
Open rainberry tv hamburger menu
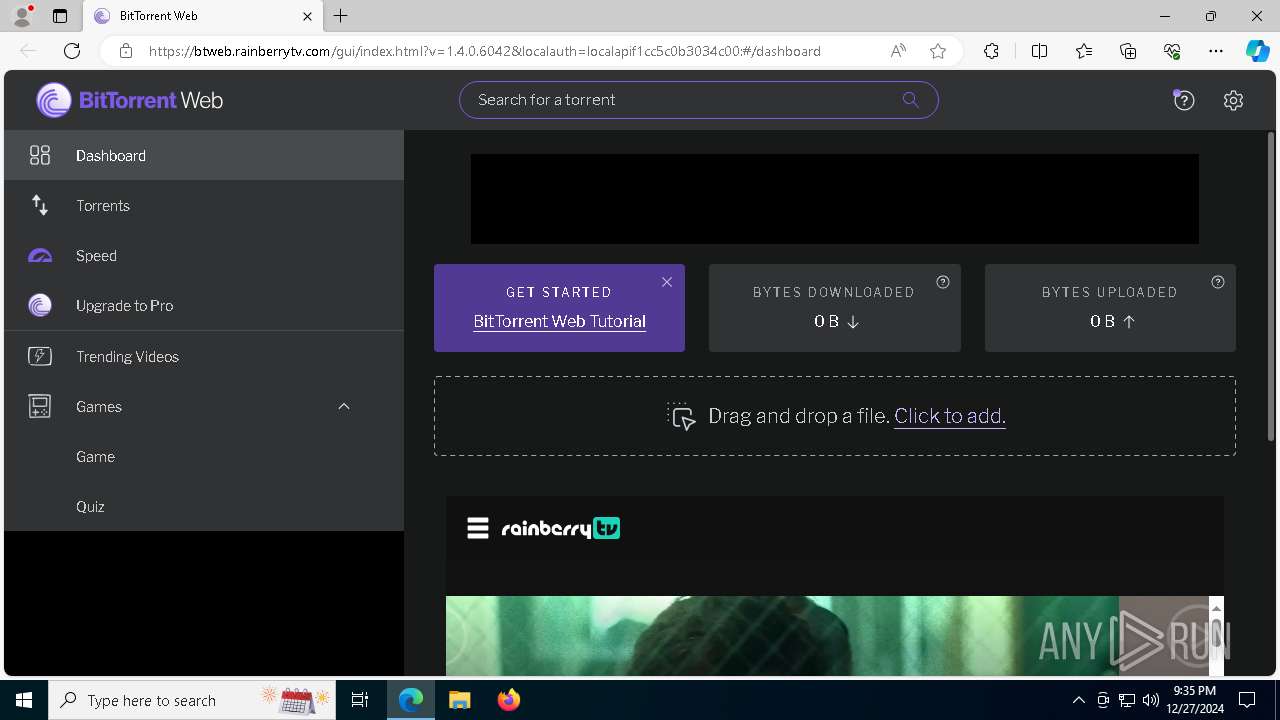click(x=478, y=528)
